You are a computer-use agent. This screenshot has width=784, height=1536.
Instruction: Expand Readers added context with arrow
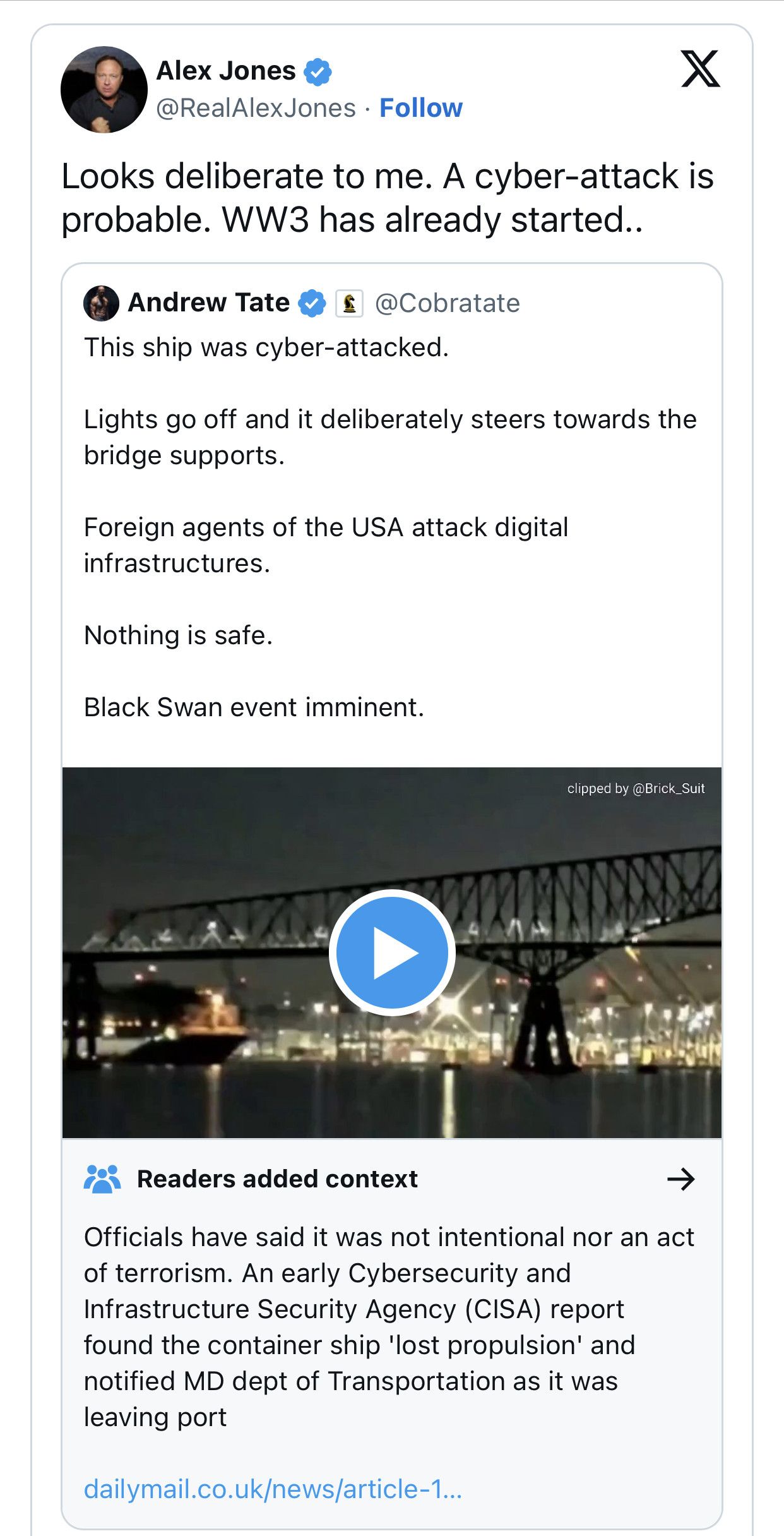tap(680, 1179)
